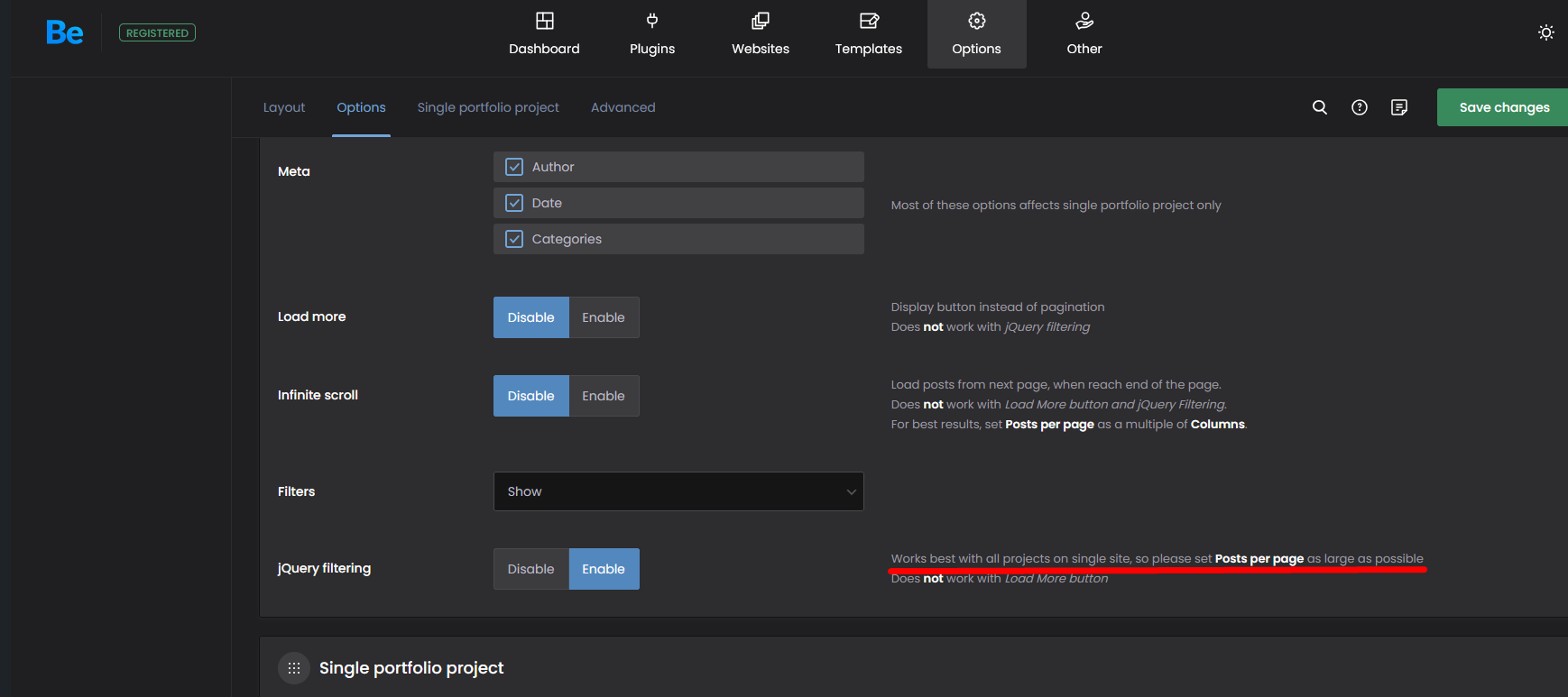Switch to the Layout tab
Screen dimensions: 1568x697
click(284, 107)
